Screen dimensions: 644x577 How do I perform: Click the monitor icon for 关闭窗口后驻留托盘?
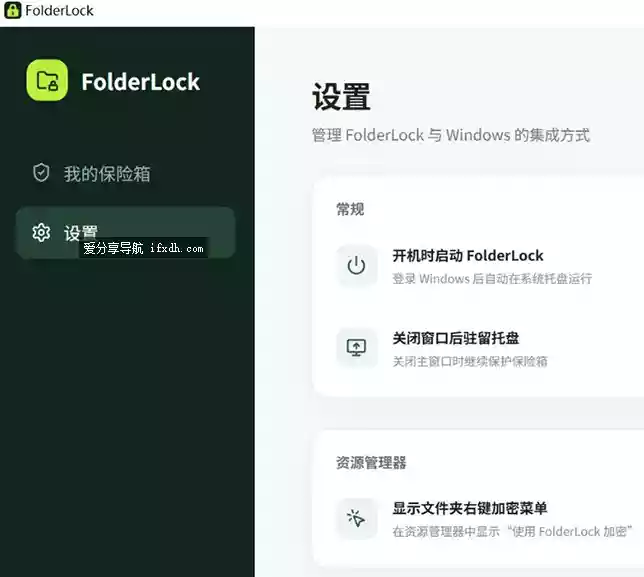point(356,348)
